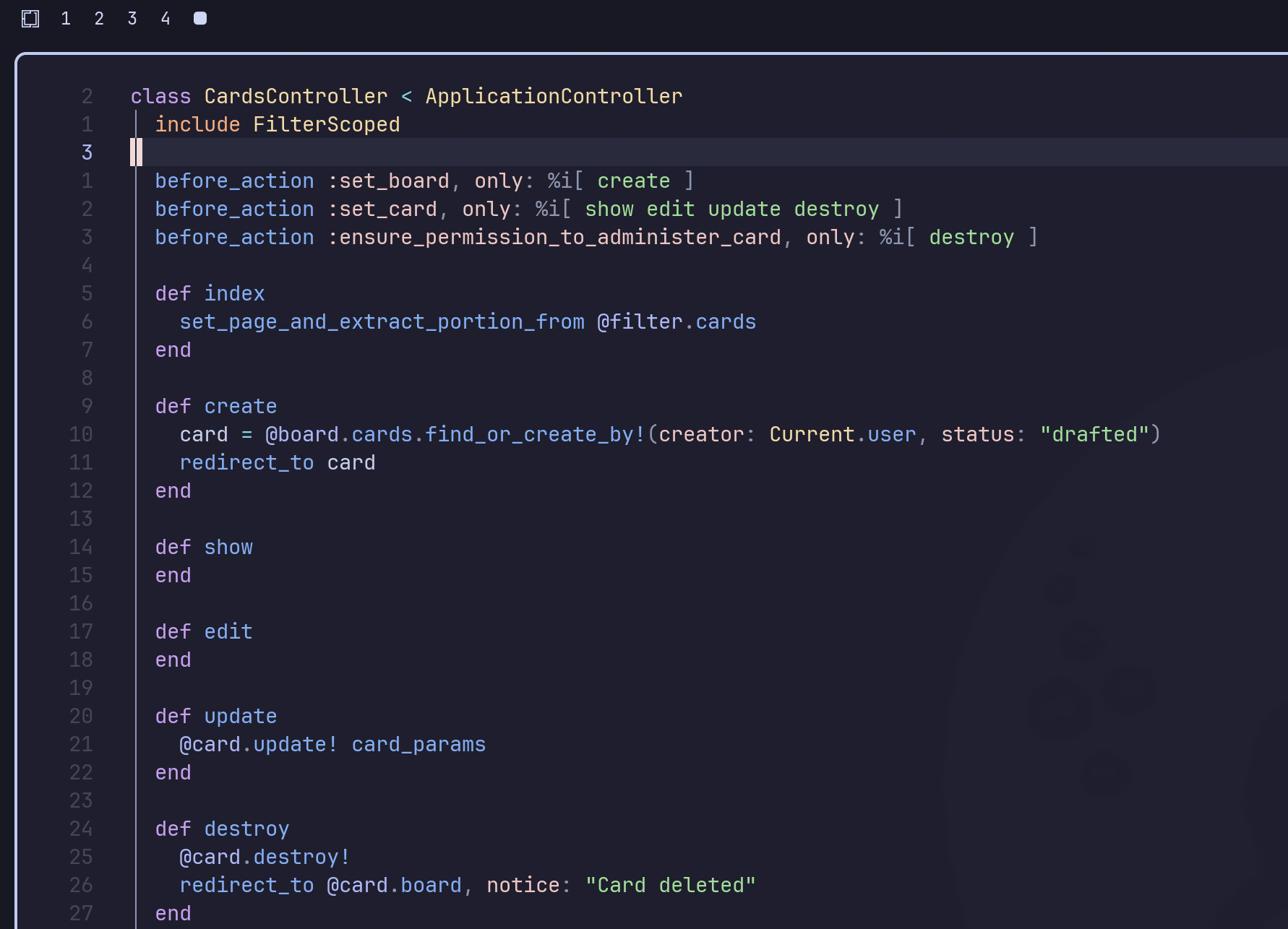Viewport: 1288px width, 929px height.
Task: Click the window layout icon in top bar
Action: [30, 19]
